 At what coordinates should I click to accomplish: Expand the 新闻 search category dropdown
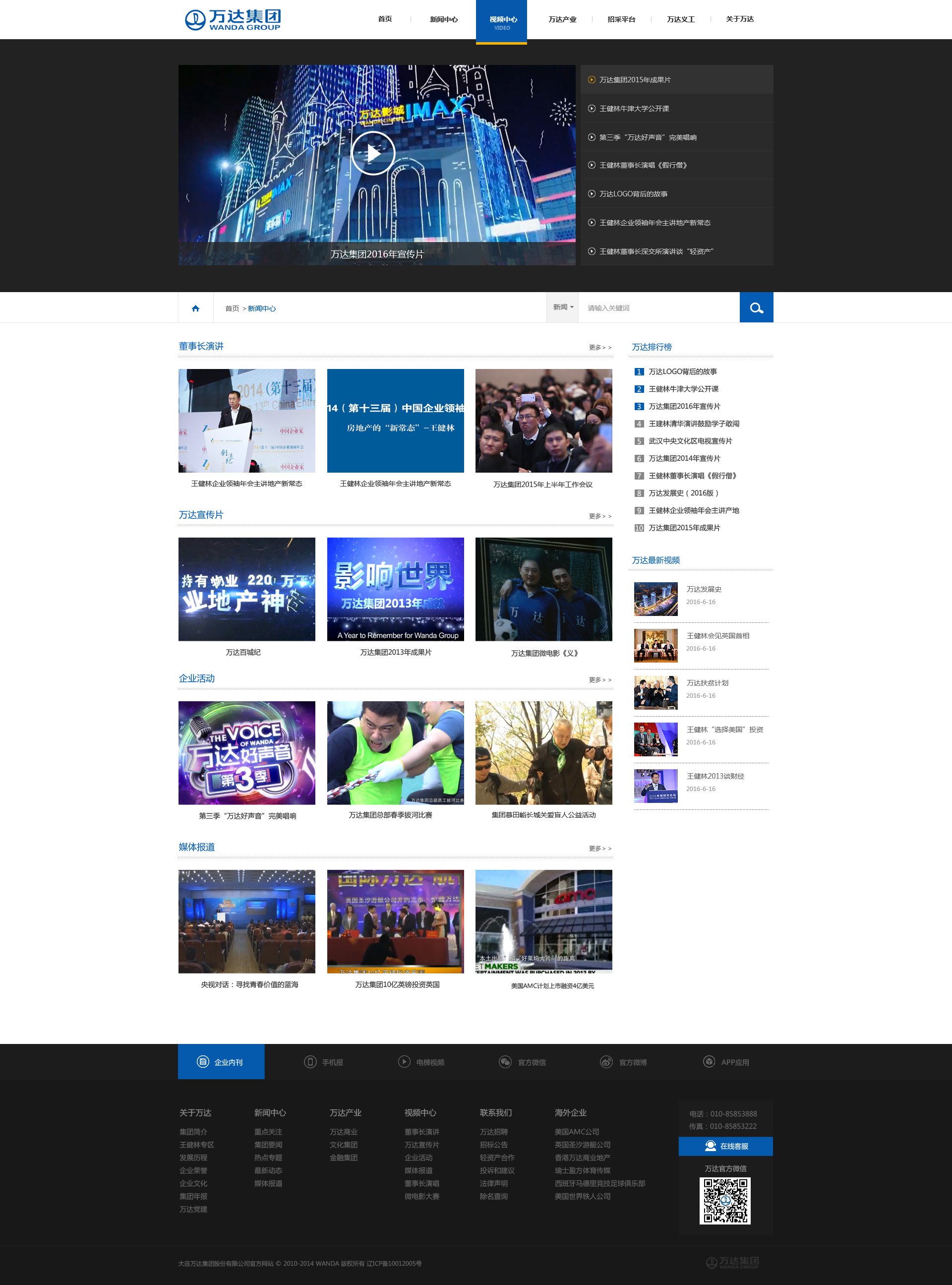563,307
